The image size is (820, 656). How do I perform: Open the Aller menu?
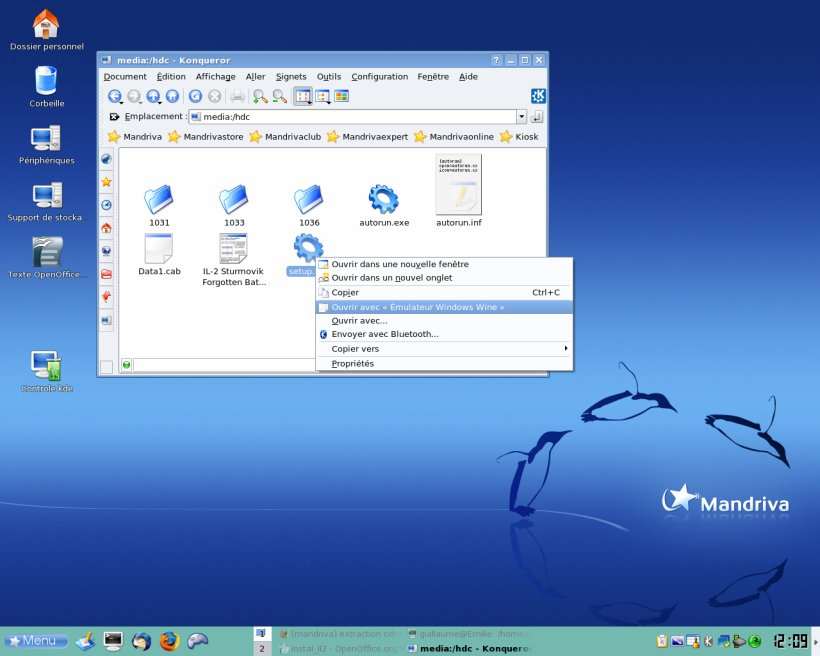(x=256, y=76)
